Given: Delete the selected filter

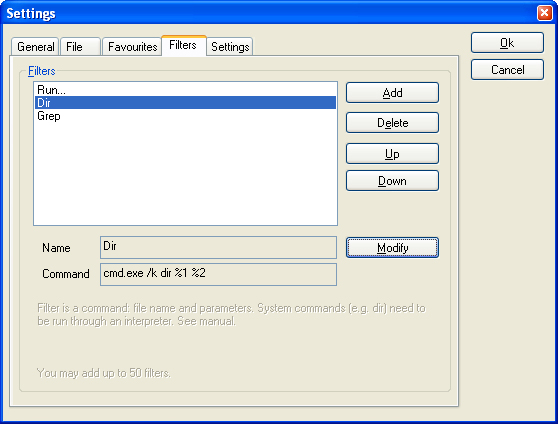Looking at the screenshot, I should coord(392,123).
